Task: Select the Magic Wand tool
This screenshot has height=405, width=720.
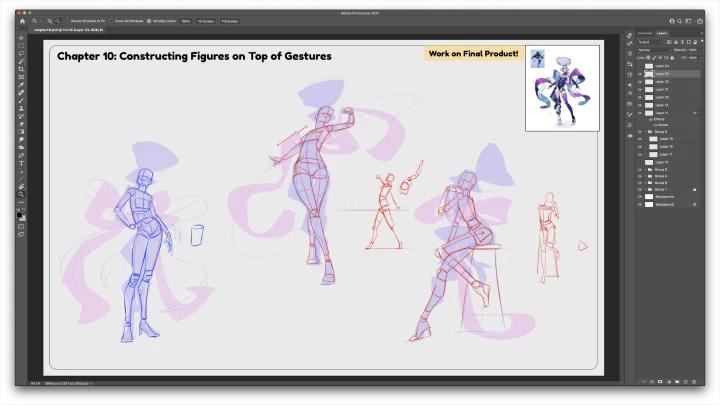Action: (21, 62)
